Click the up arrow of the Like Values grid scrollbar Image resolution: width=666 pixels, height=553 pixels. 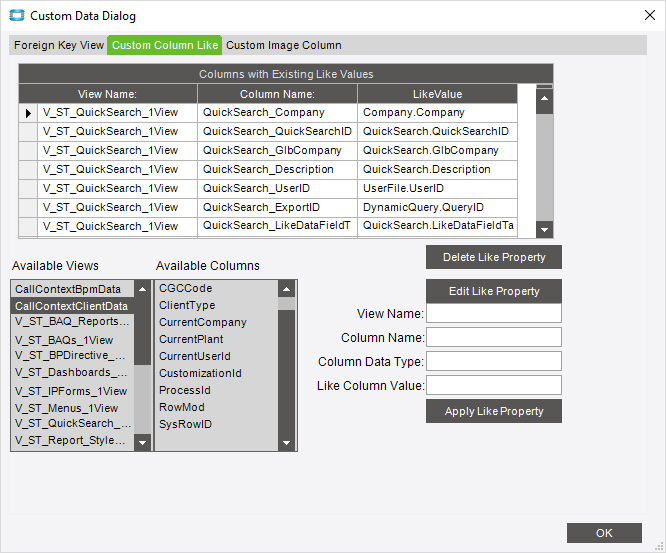pyautogui.click(x=544, y=99)
